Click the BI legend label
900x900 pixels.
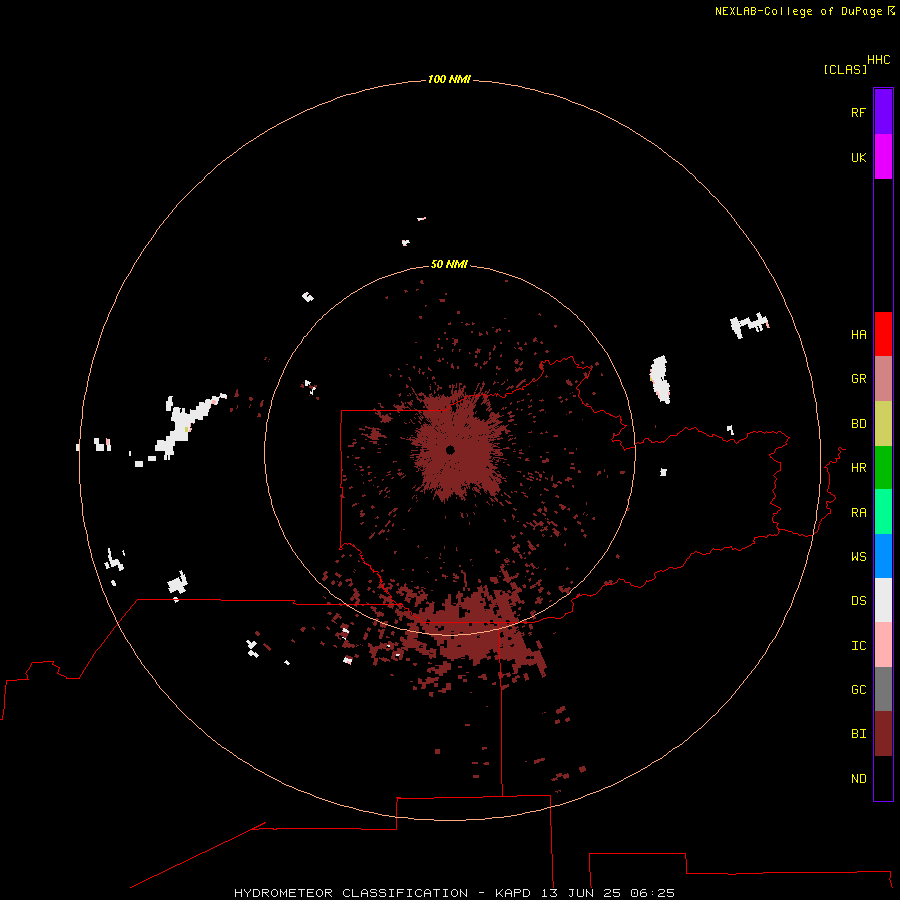click(858, 734)
